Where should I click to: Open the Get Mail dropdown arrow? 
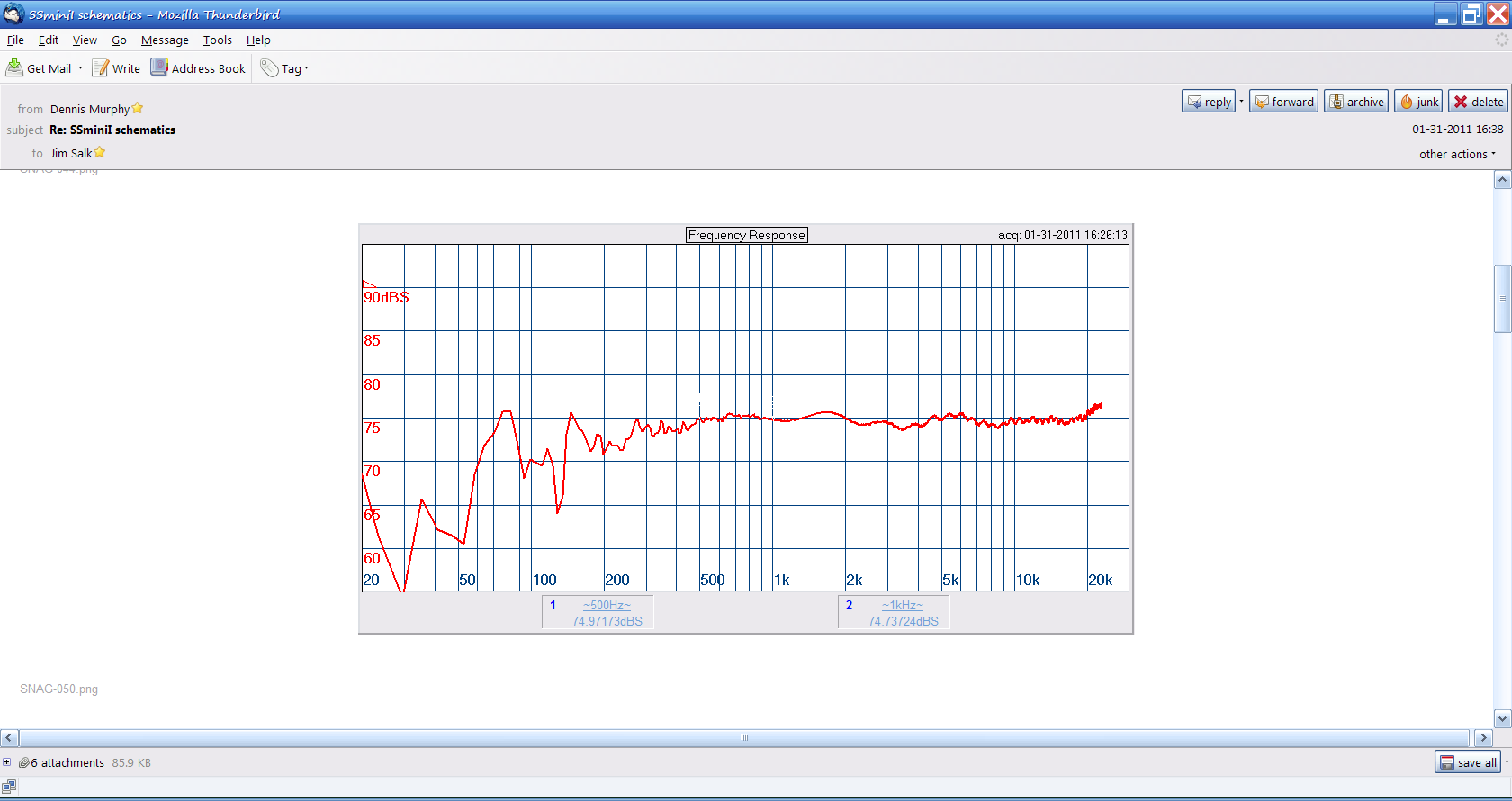[80, 68]
